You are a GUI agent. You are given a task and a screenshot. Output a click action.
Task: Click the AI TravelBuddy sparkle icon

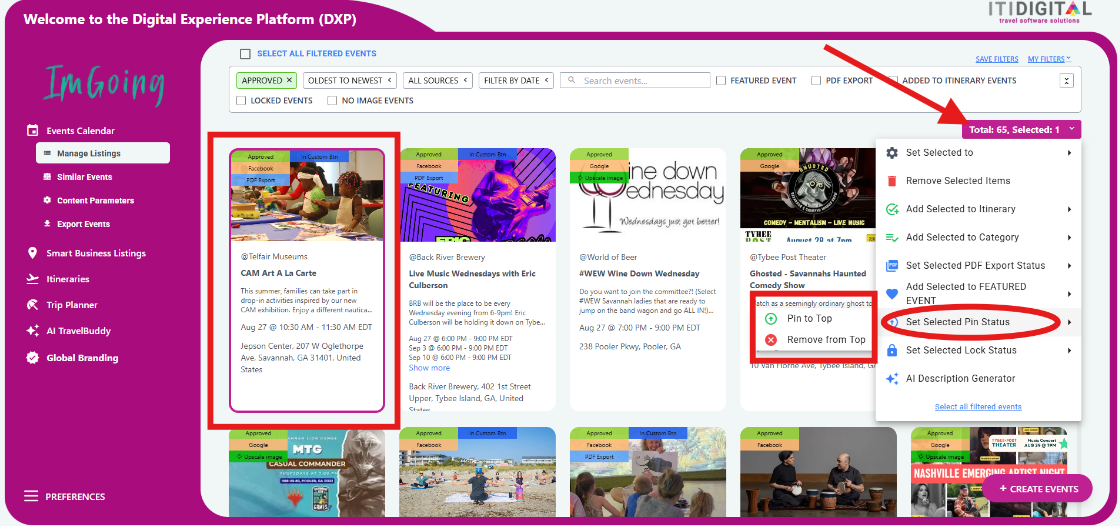pyautogui.click(x=32, y=331)
